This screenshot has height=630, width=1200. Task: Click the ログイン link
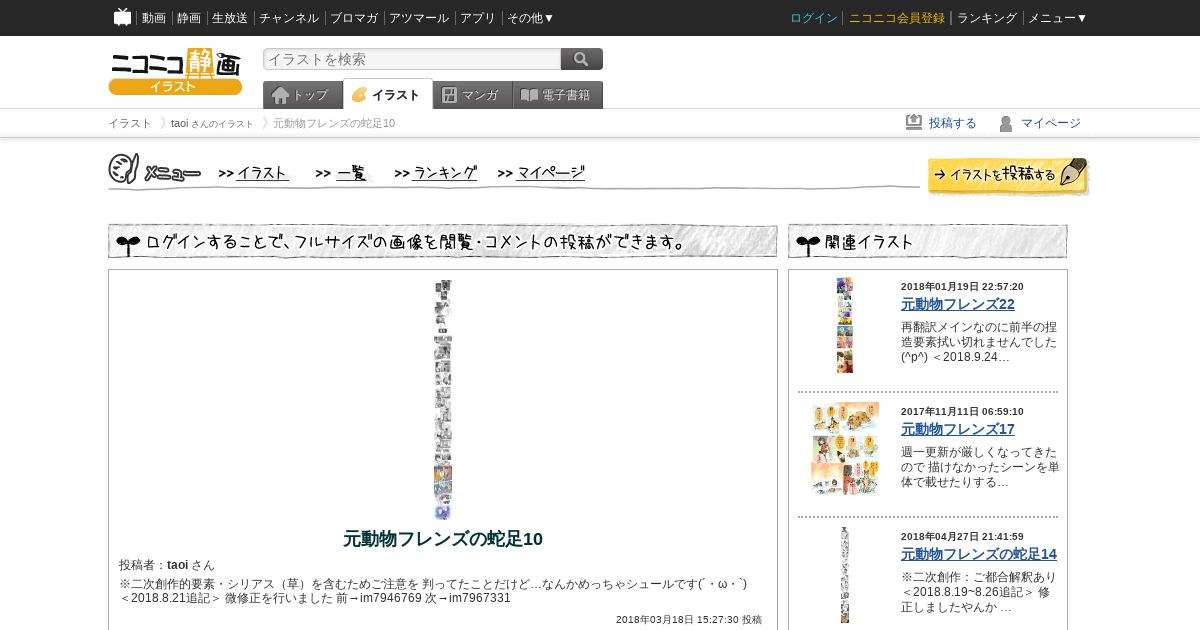[813, 18]
